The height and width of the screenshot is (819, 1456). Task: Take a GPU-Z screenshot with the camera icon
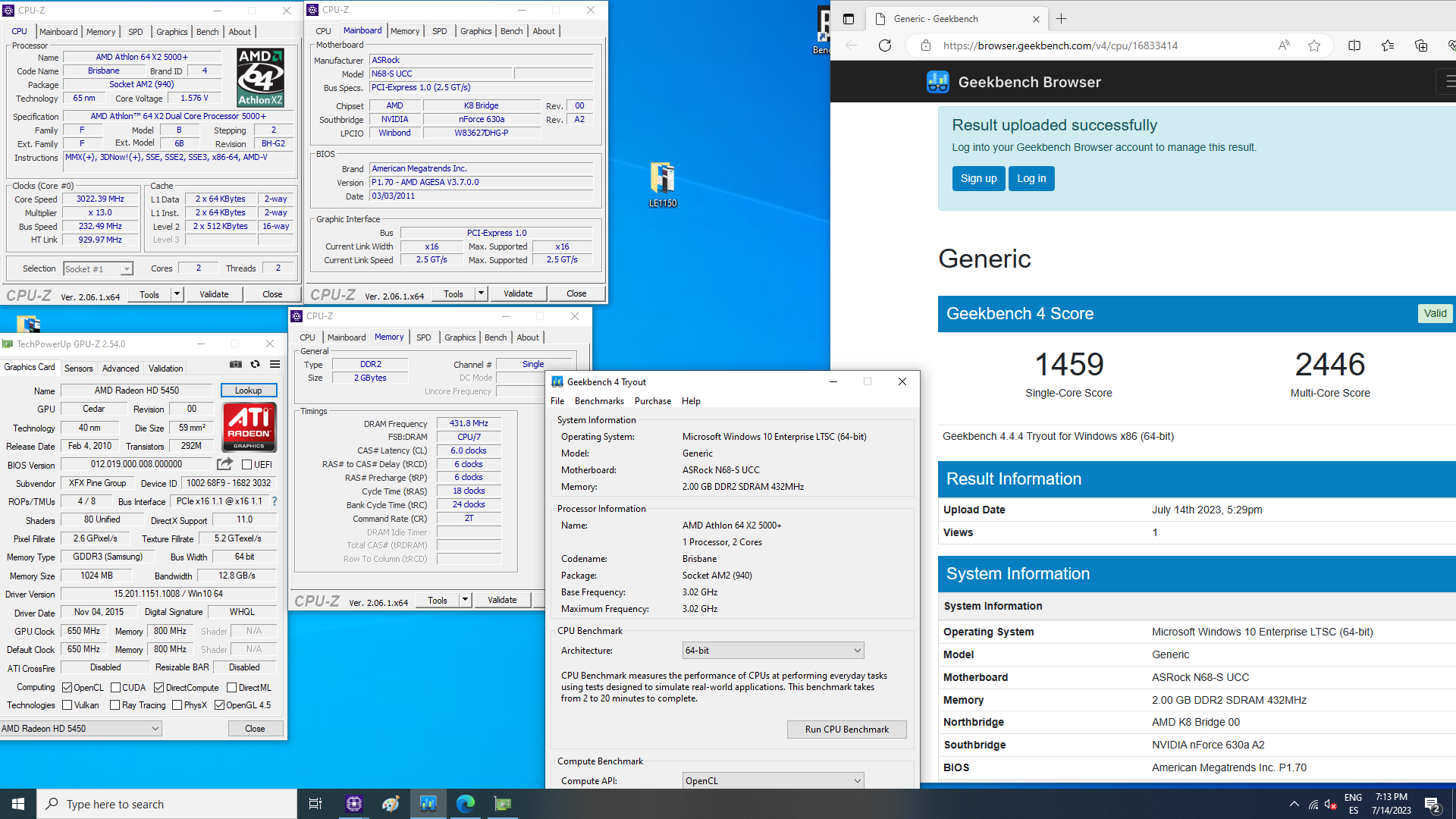(x=236, y=365)
